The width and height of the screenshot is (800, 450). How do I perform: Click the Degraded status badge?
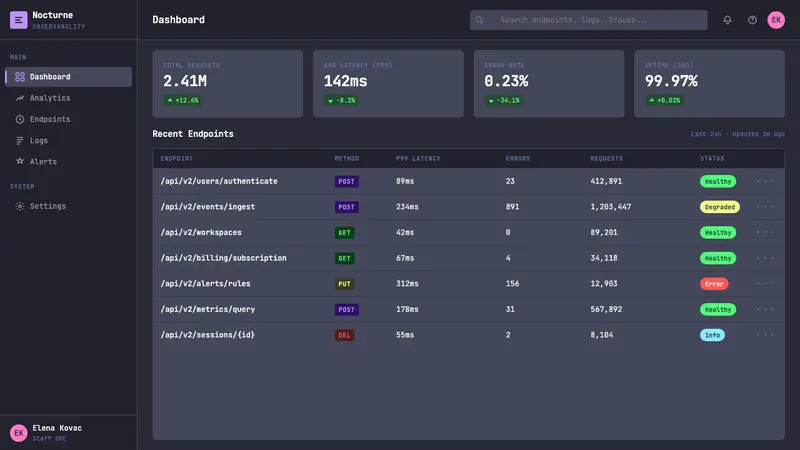point(719,207)
